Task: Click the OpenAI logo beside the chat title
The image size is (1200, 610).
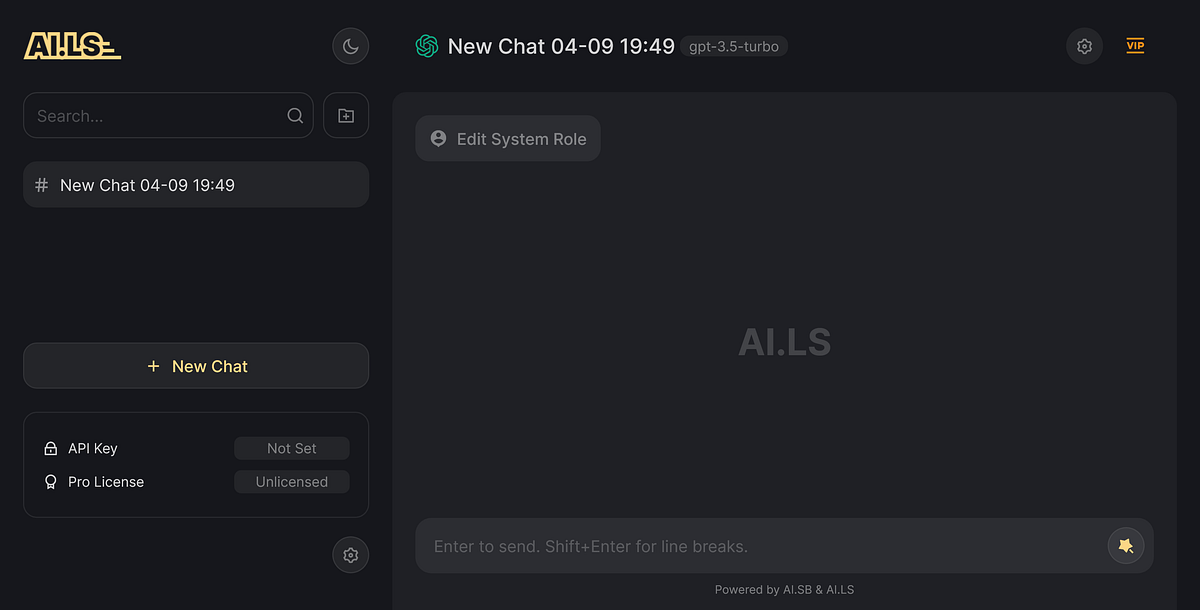Action: pos(427,45)
